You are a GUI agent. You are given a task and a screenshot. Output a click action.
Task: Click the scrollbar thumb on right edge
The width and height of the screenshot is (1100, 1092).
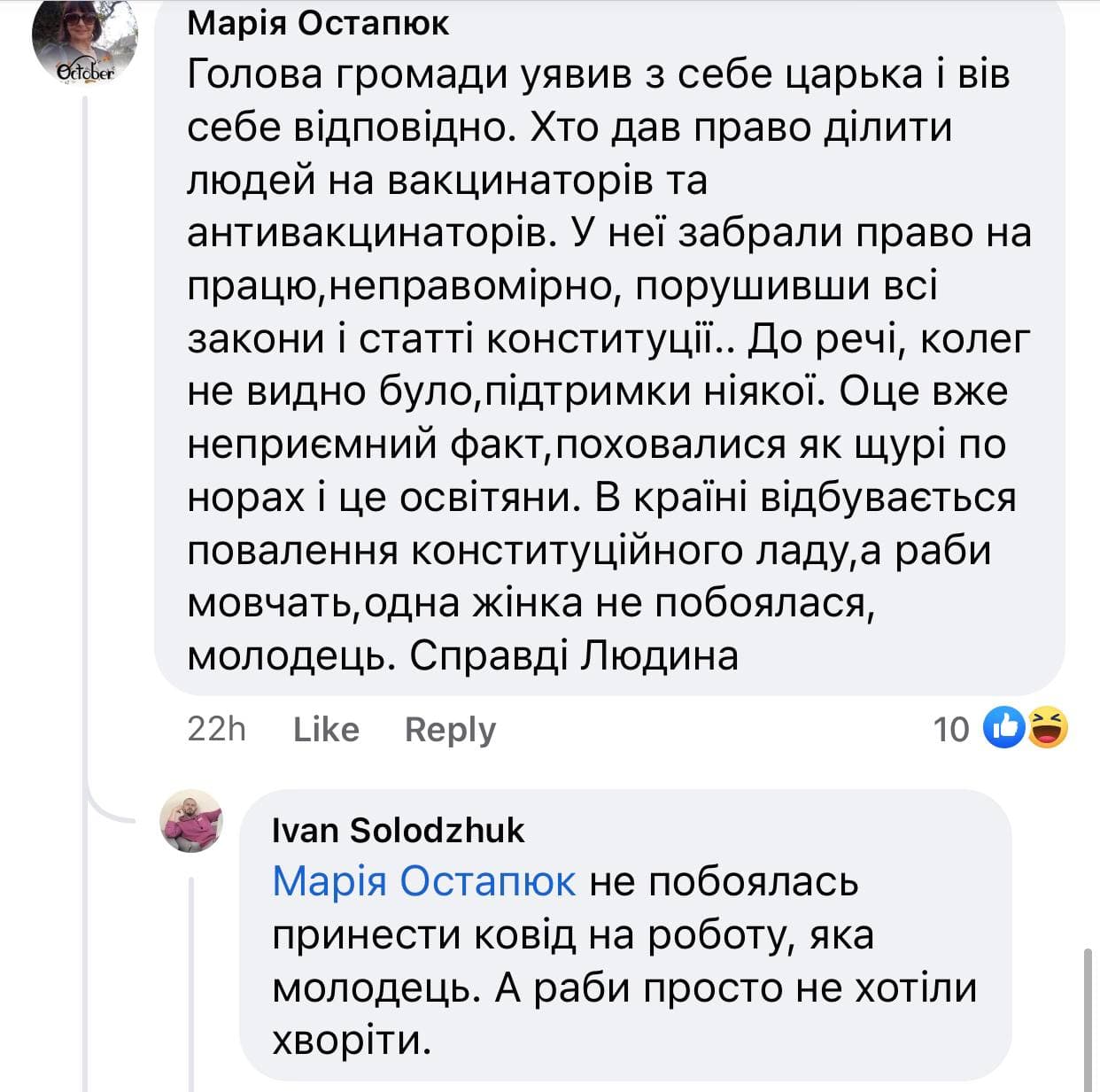(1088, 1018)
